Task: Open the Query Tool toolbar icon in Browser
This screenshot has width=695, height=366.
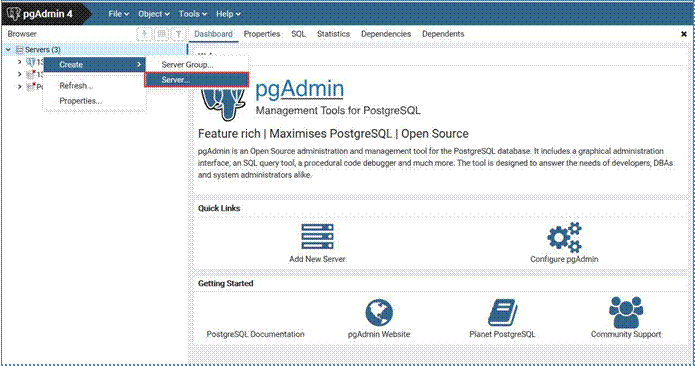Action: click(144, 34)
